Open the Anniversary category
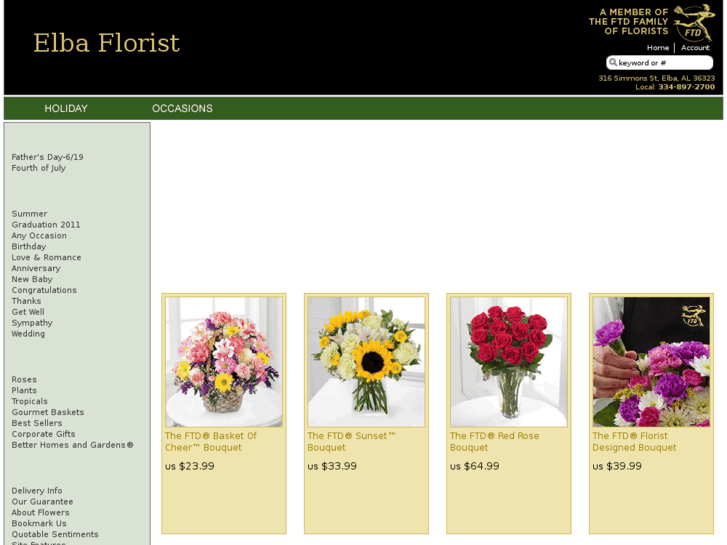 (36, 268)
